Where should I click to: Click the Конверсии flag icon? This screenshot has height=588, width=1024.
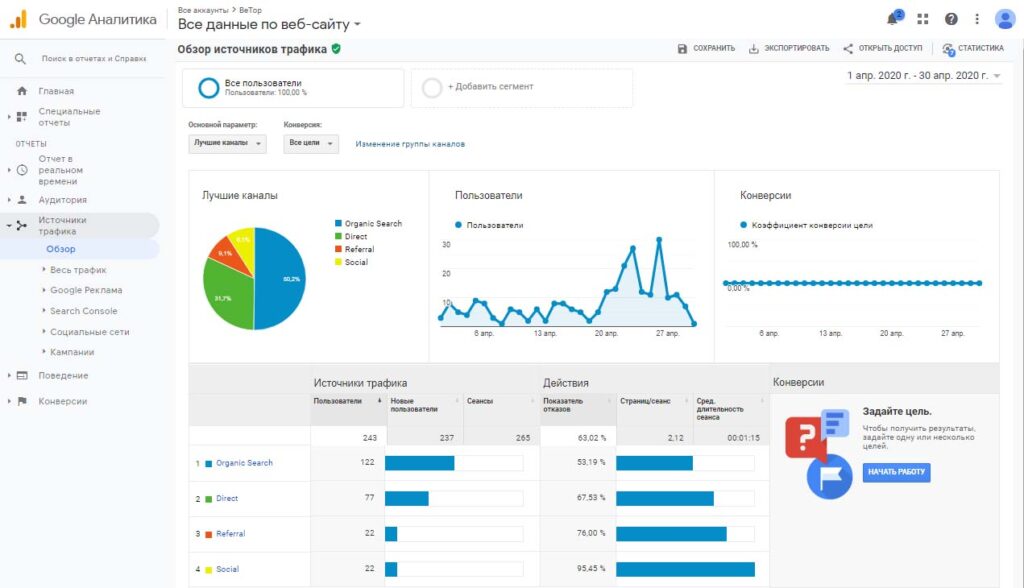(22, 401)
